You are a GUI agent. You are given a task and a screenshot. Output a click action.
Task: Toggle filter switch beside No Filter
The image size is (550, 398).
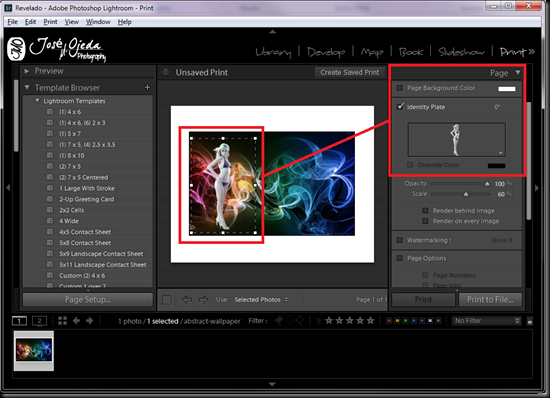click(530, 321)
